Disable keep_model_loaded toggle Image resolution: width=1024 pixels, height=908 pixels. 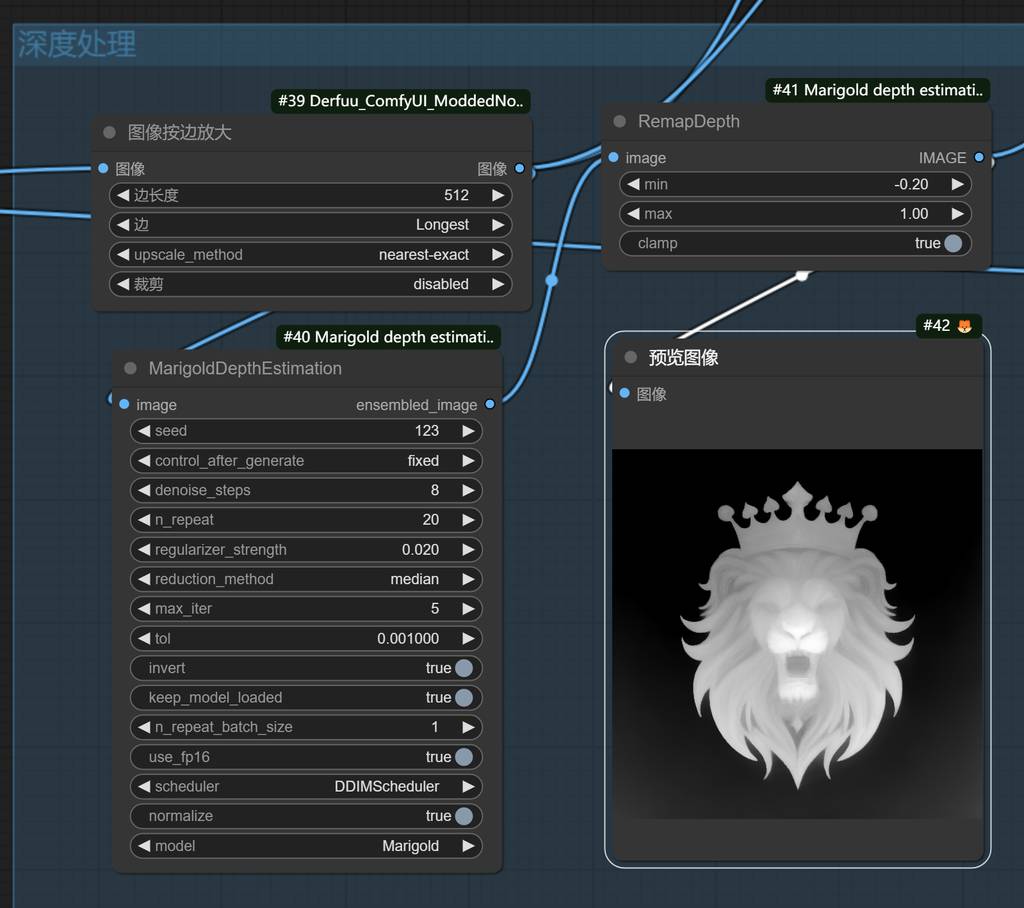click(x=463, y=697)
